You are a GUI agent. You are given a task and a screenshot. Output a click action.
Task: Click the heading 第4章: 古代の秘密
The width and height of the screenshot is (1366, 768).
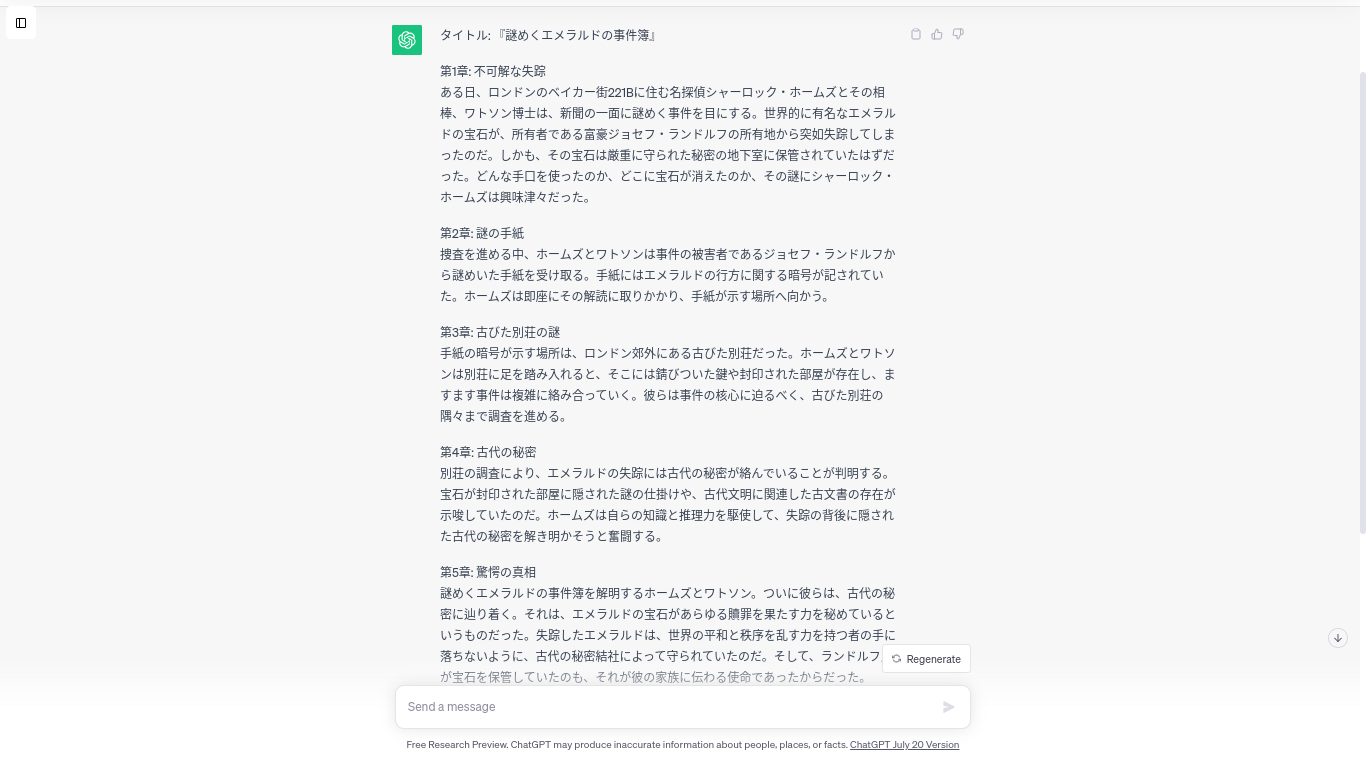coord(488,452)
